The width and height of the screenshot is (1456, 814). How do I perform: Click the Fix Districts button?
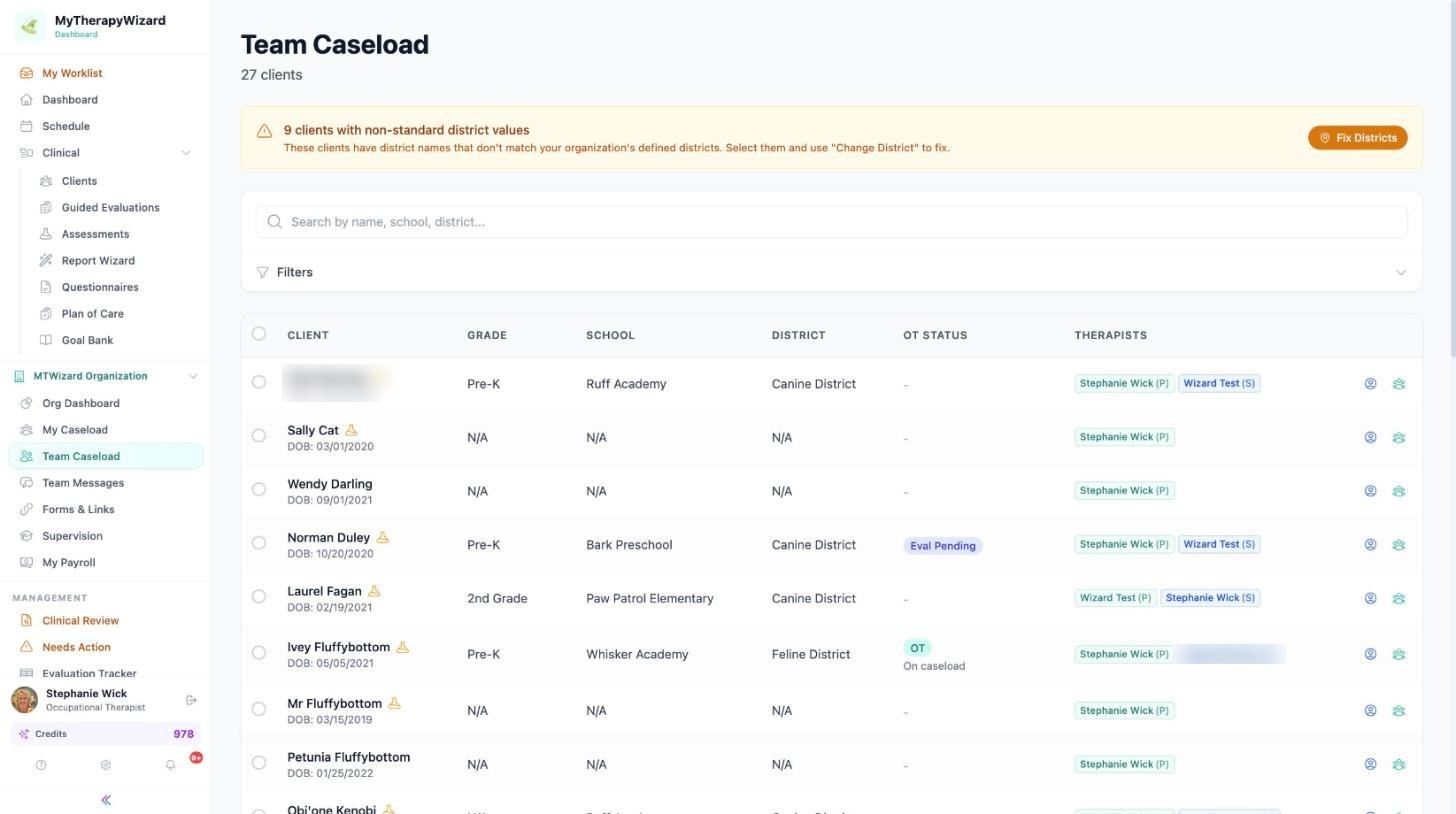point(1357,138)
